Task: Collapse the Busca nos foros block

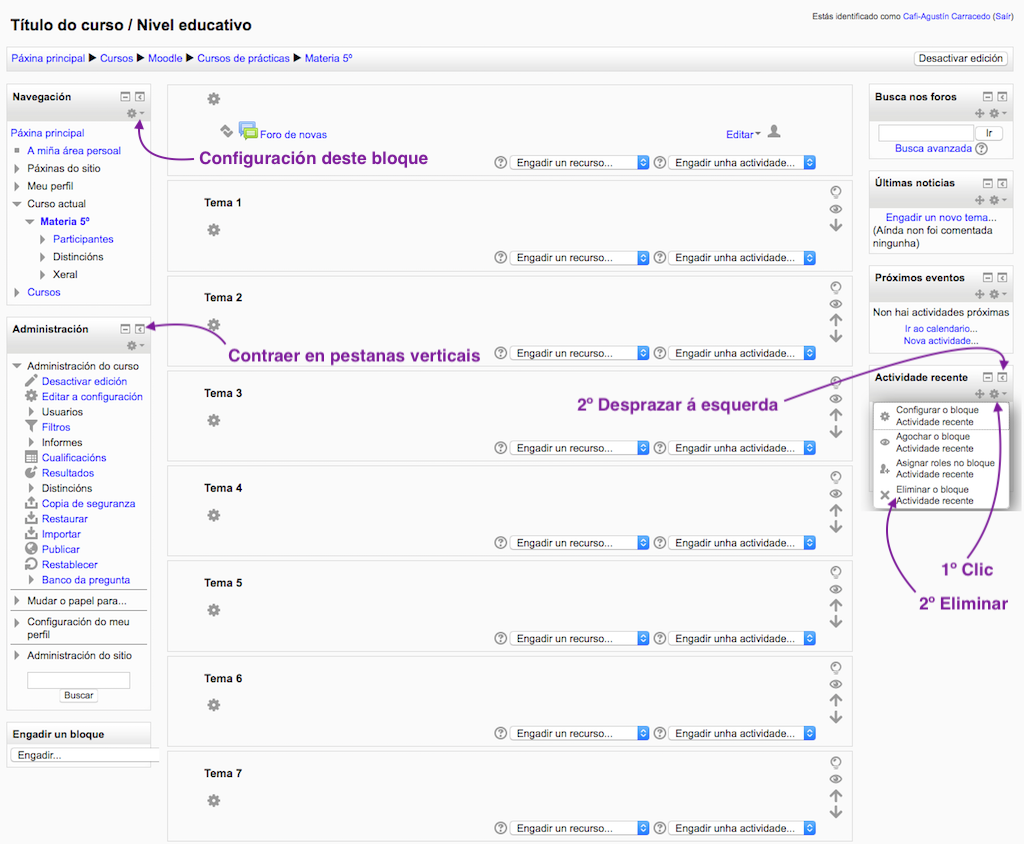Action: [987, 97]
